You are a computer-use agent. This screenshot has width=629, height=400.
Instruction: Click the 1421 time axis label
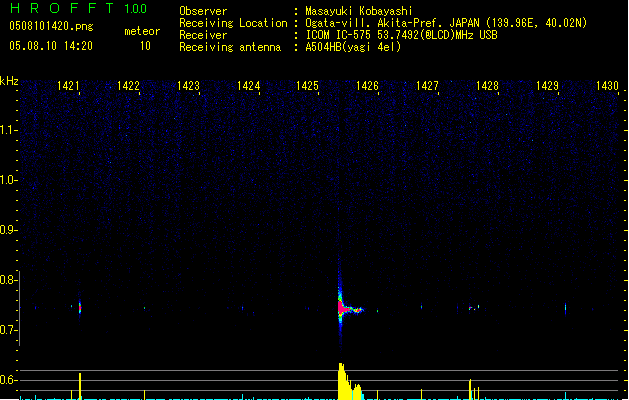coord(68,86)
